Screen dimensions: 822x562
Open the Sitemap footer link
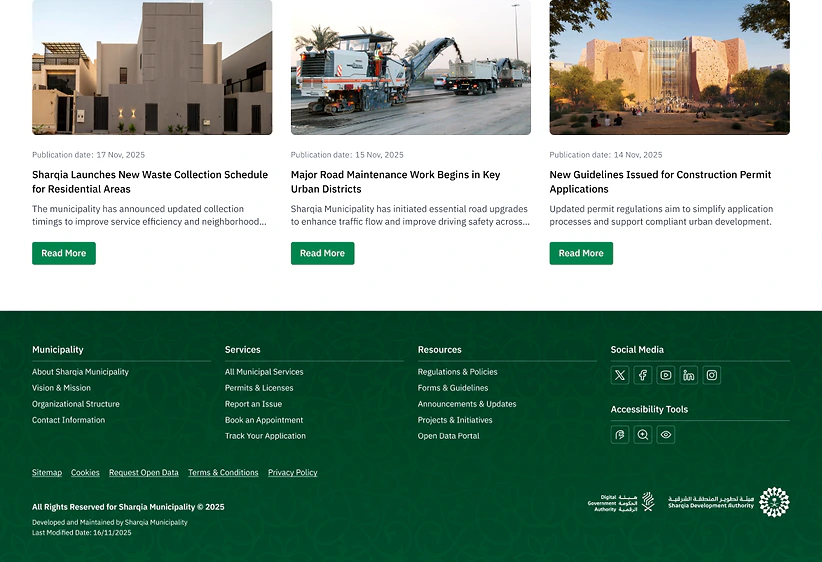[47, 472]
